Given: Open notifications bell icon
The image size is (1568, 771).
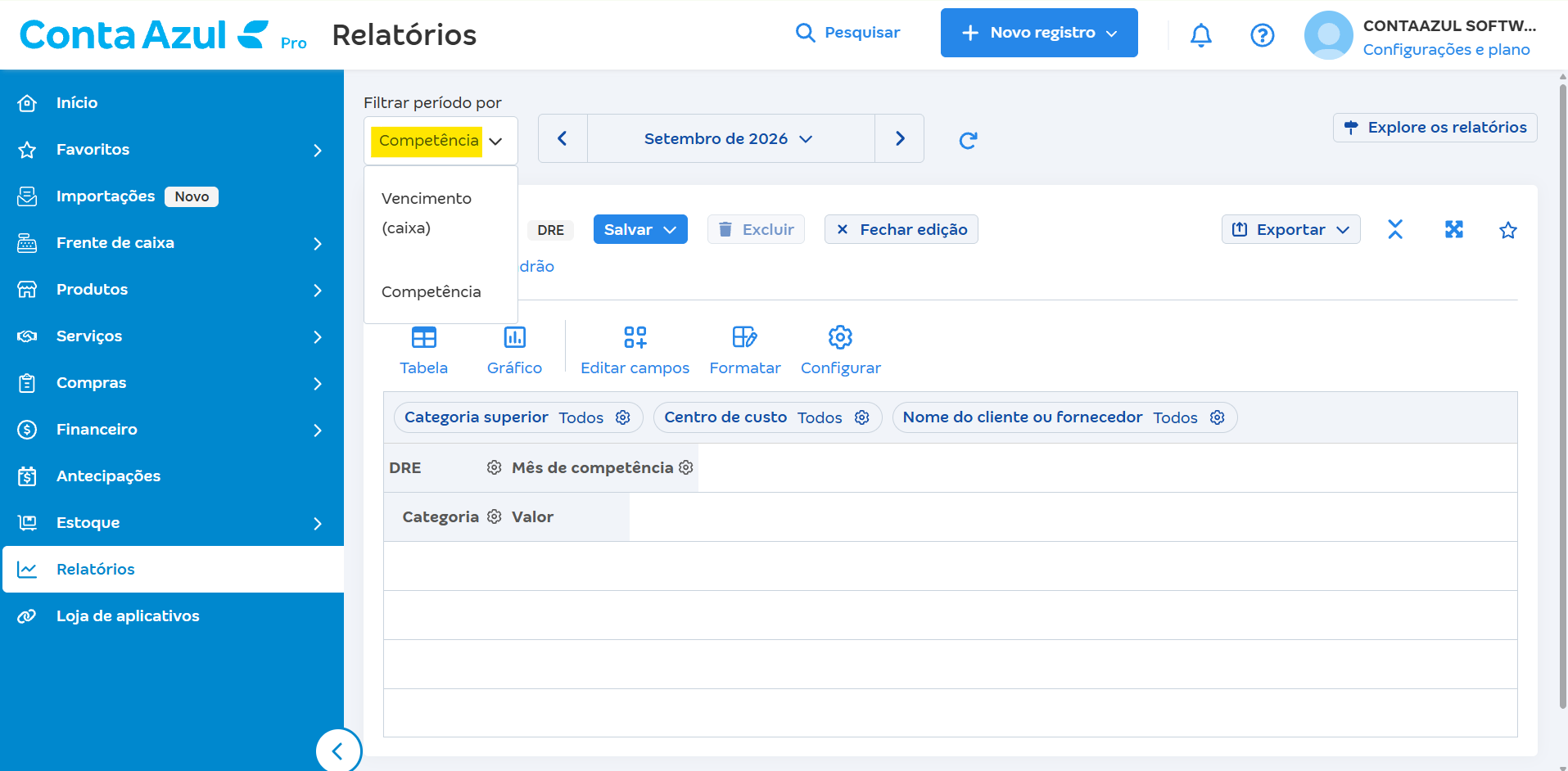Looking at the screenshot, I should click(1200, 34).
